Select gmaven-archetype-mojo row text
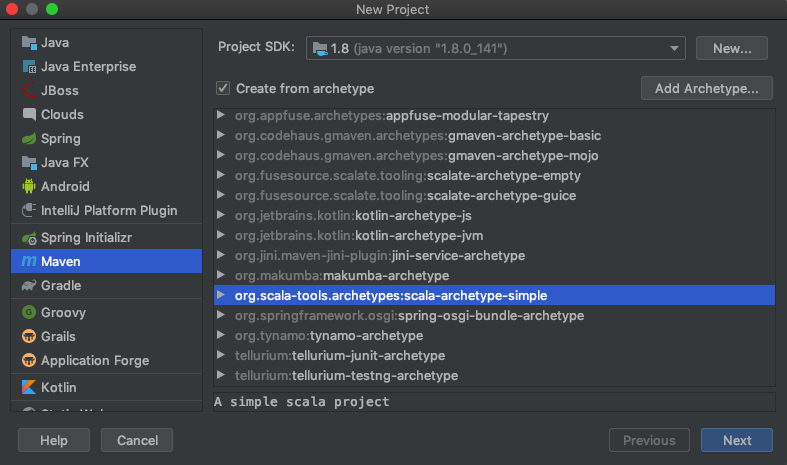The image size is (787, 465). pyautogui.click(x=417, y=156)
